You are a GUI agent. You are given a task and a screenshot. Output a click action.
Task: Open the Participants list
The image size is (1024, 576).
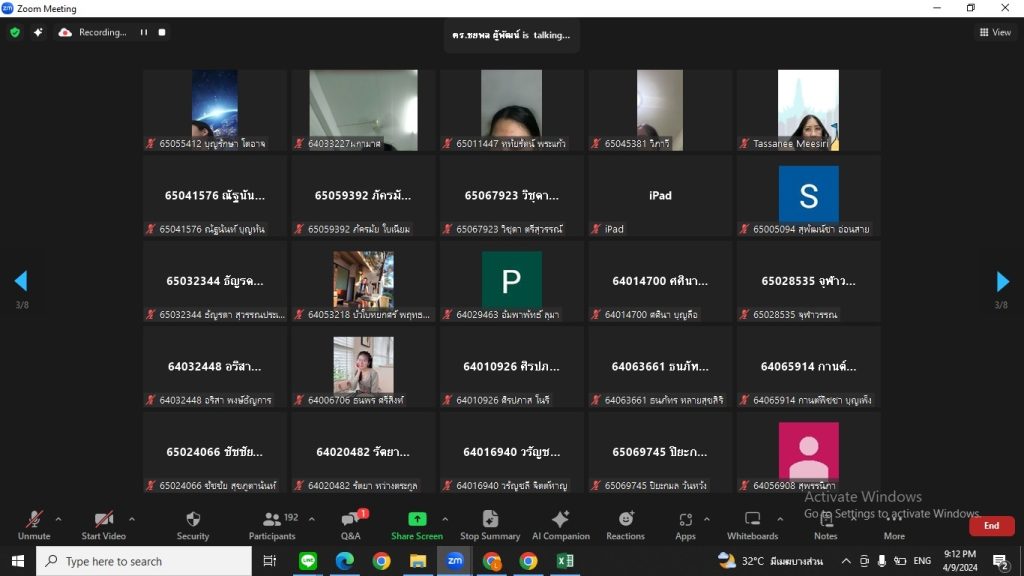point(272,525)
